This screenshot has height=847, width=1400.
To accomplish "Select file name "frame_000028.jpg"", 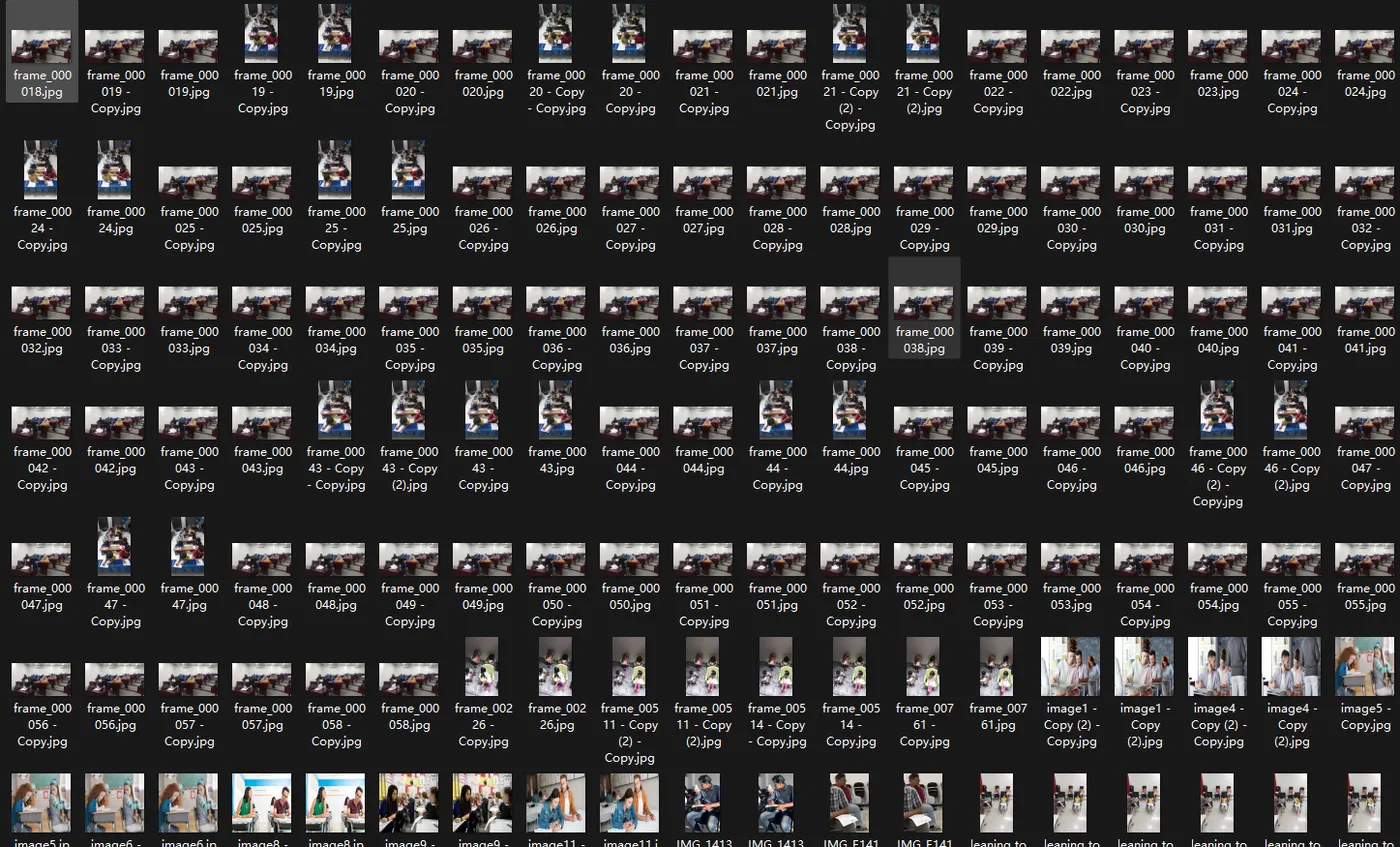I will click(x=850, y=220).
